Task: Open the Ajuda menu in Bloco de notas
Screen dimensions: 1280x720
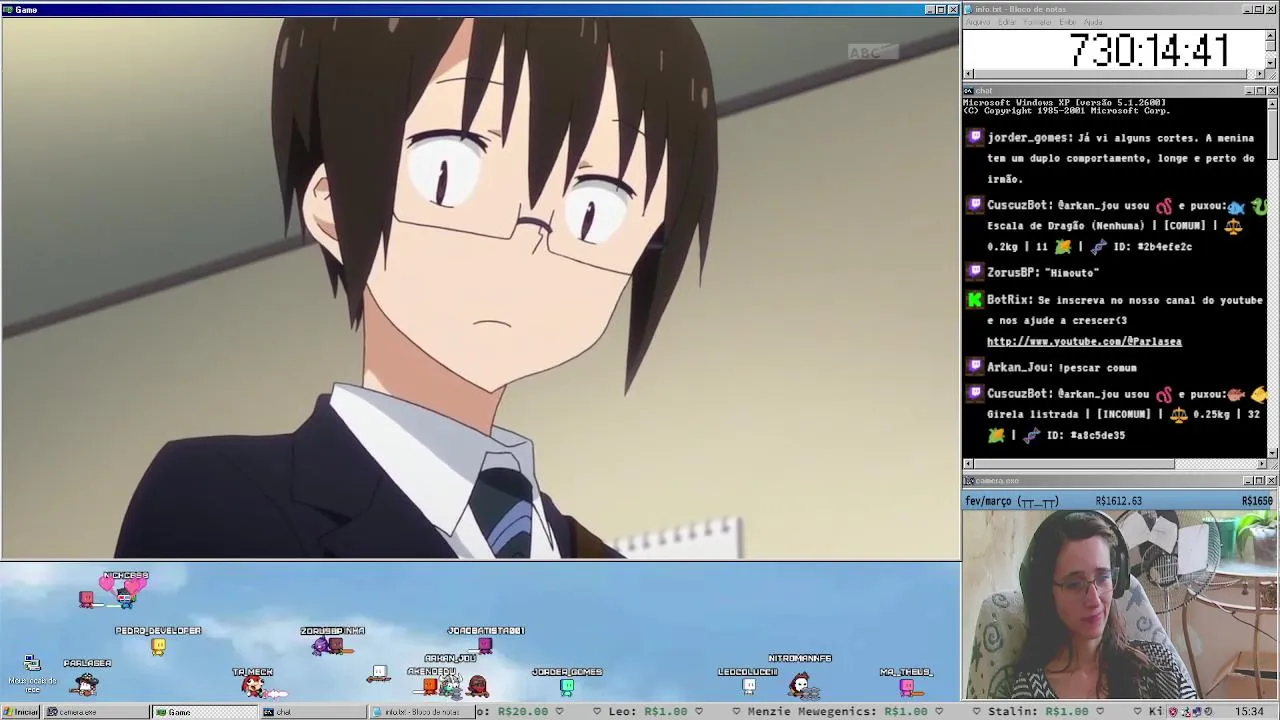Action: [x=1094, y=22]
